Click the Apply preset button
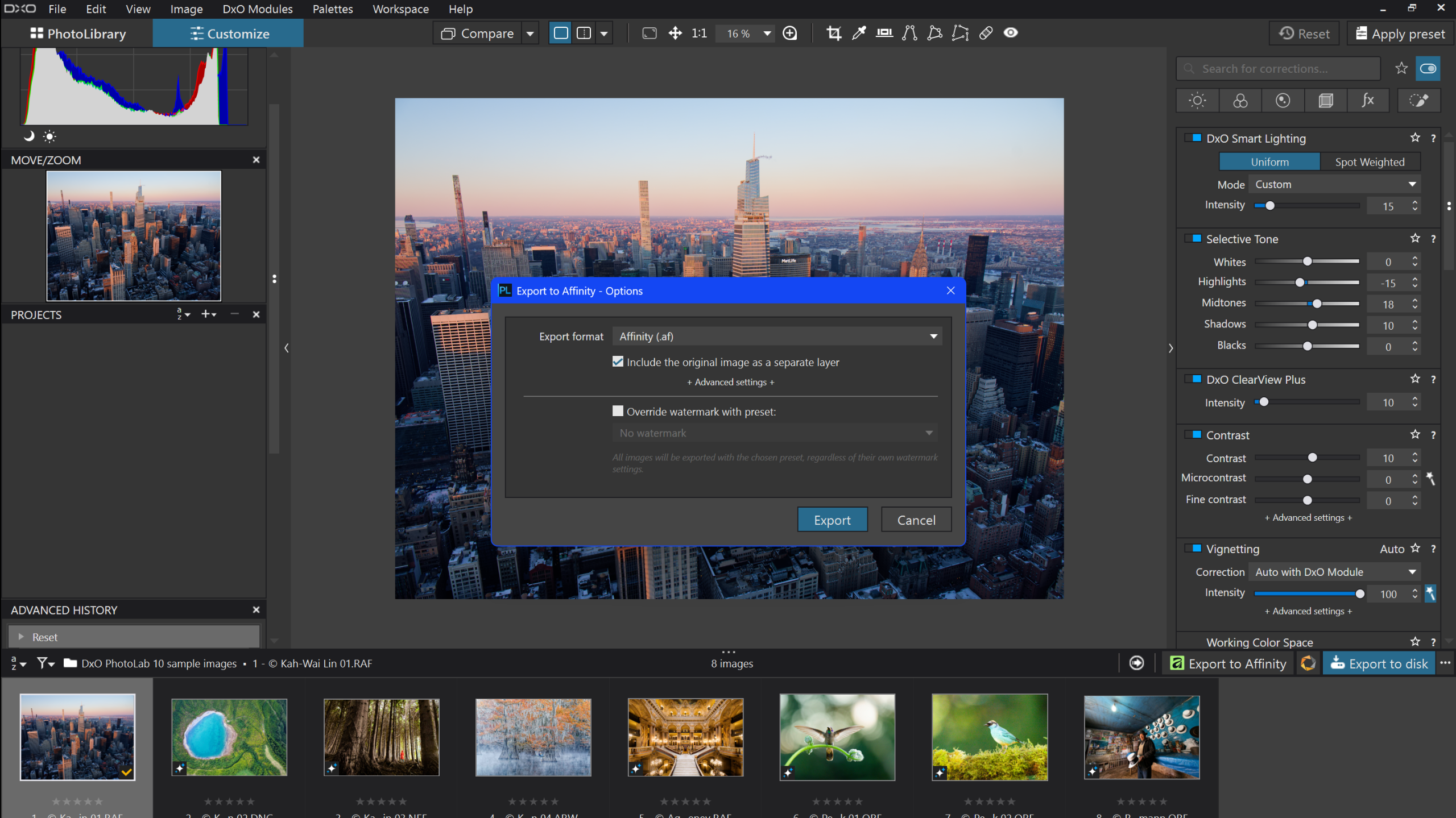Image resolution: width=1456 pixels, height=818 pixels. coord(1400,34)
